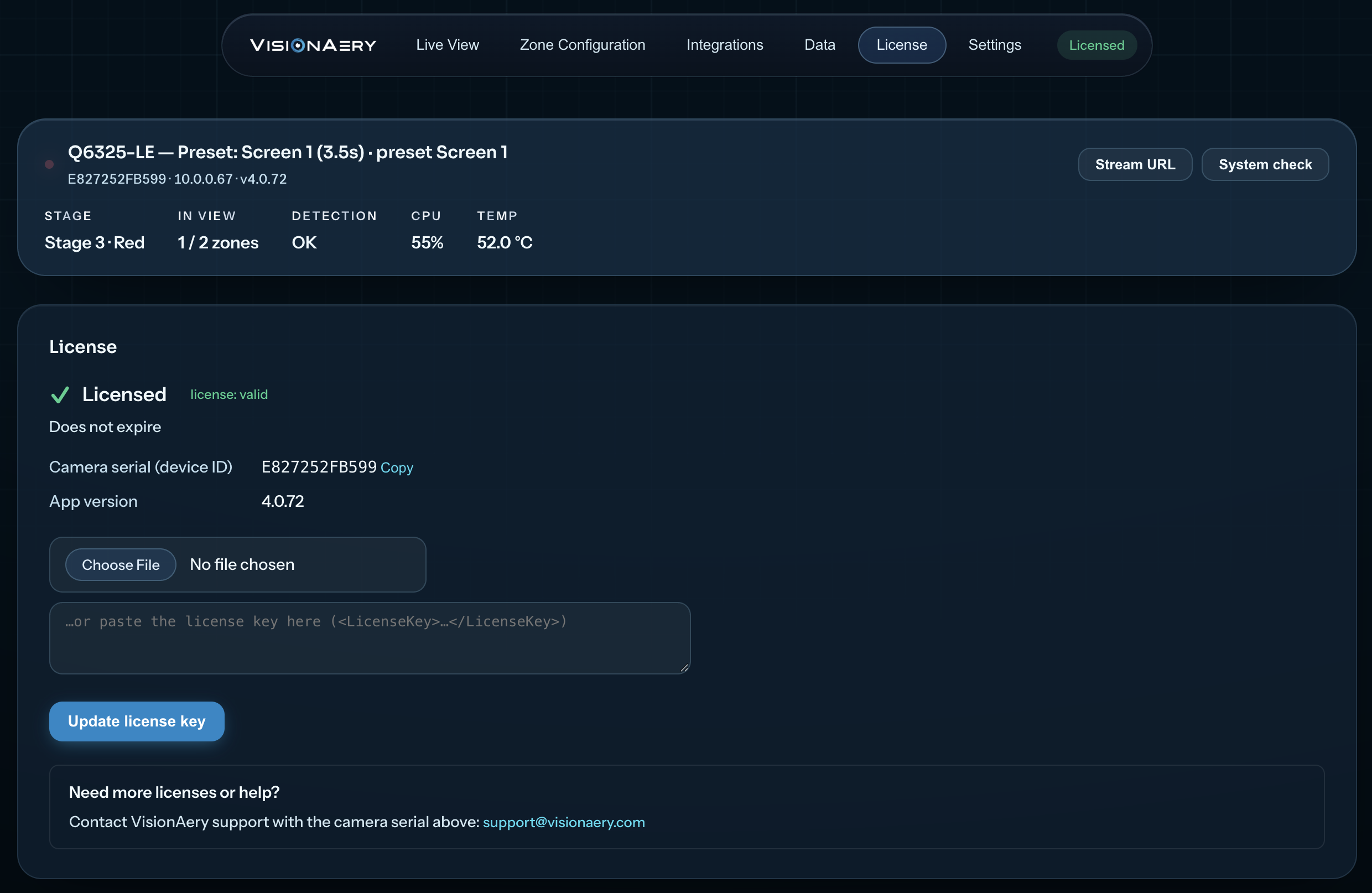Screen dimensions: 1372x893
Task: Click the 'No file chosen' text
Action: 242,564
